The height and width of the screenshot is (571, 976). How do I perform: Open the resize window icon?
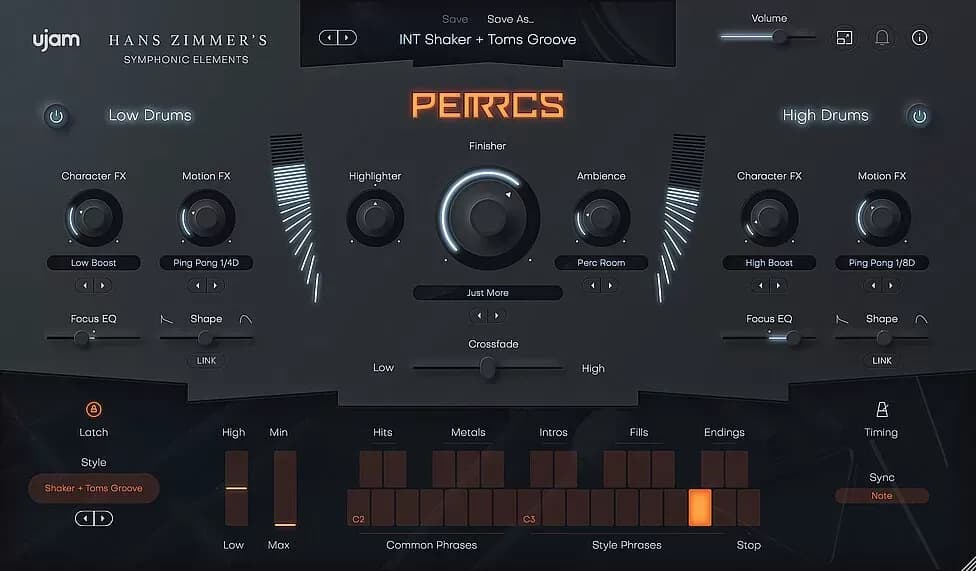tap(844, 37)
